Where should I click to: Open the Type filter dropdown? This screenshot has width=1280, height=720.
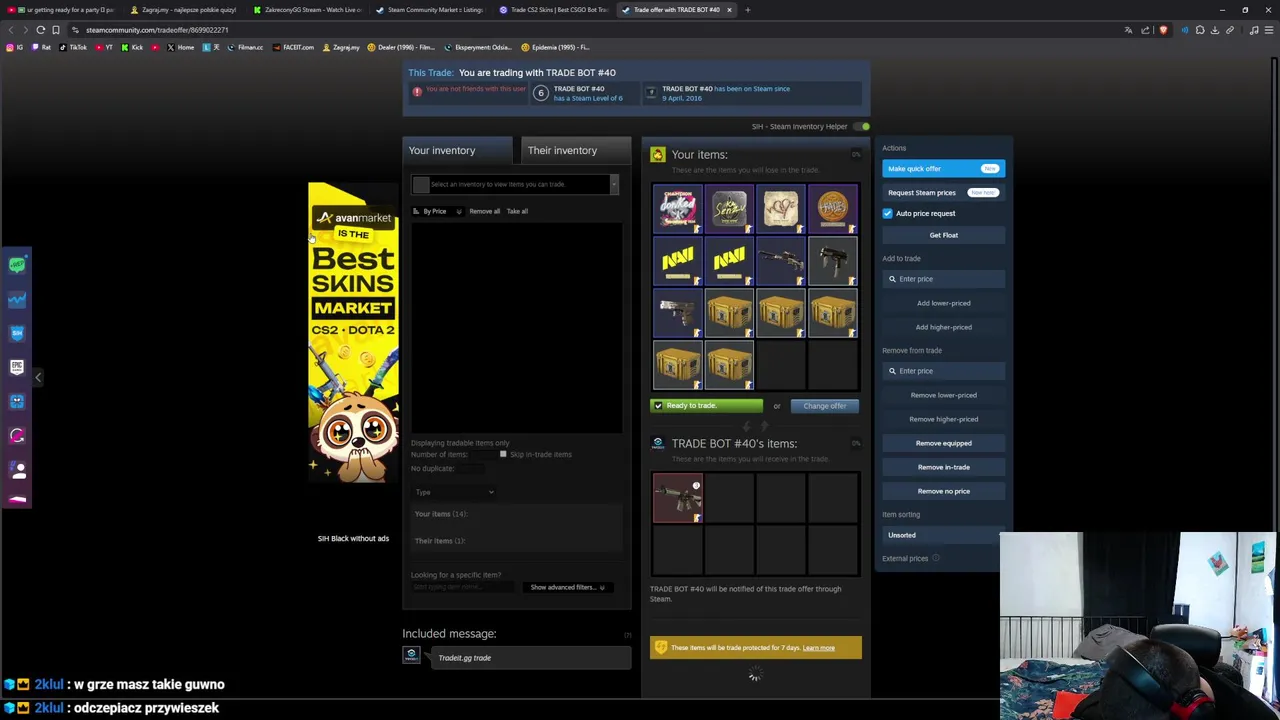(x=454, y=493)
